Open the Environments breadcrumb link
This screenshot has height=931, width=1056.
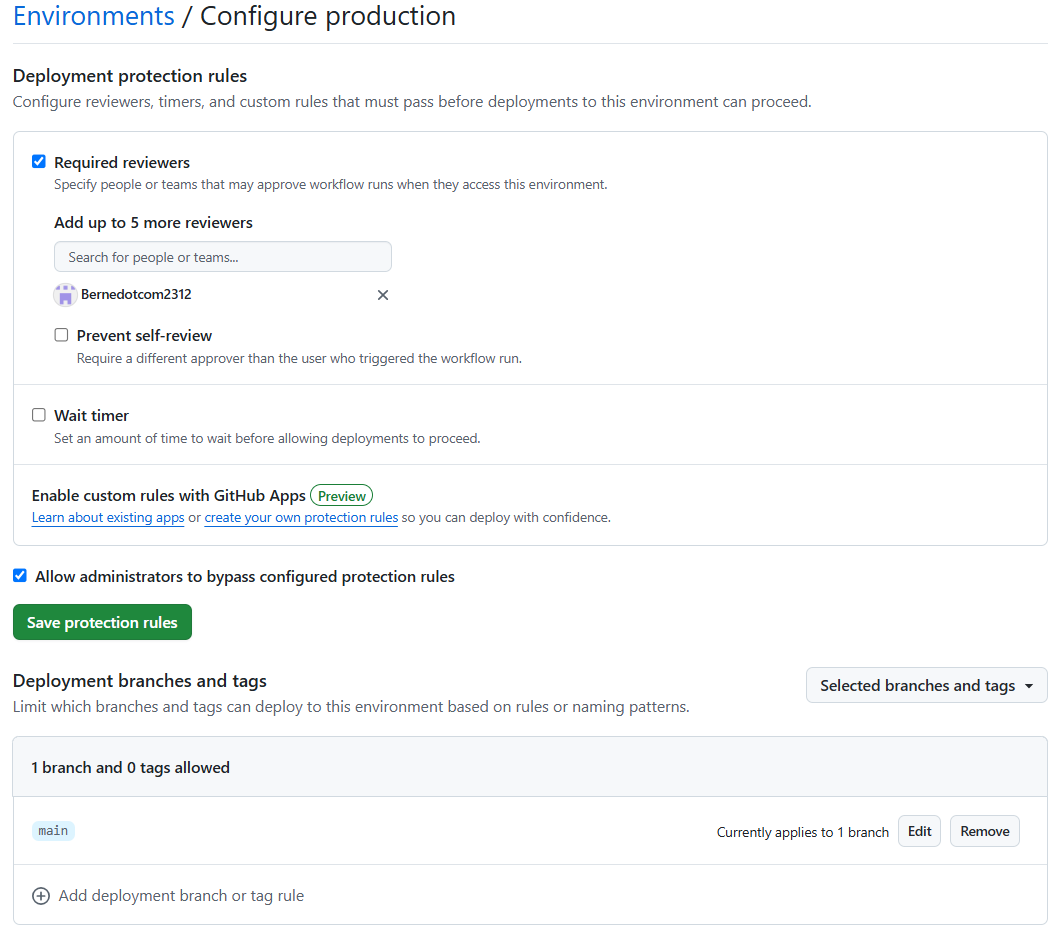coord(94,15)
